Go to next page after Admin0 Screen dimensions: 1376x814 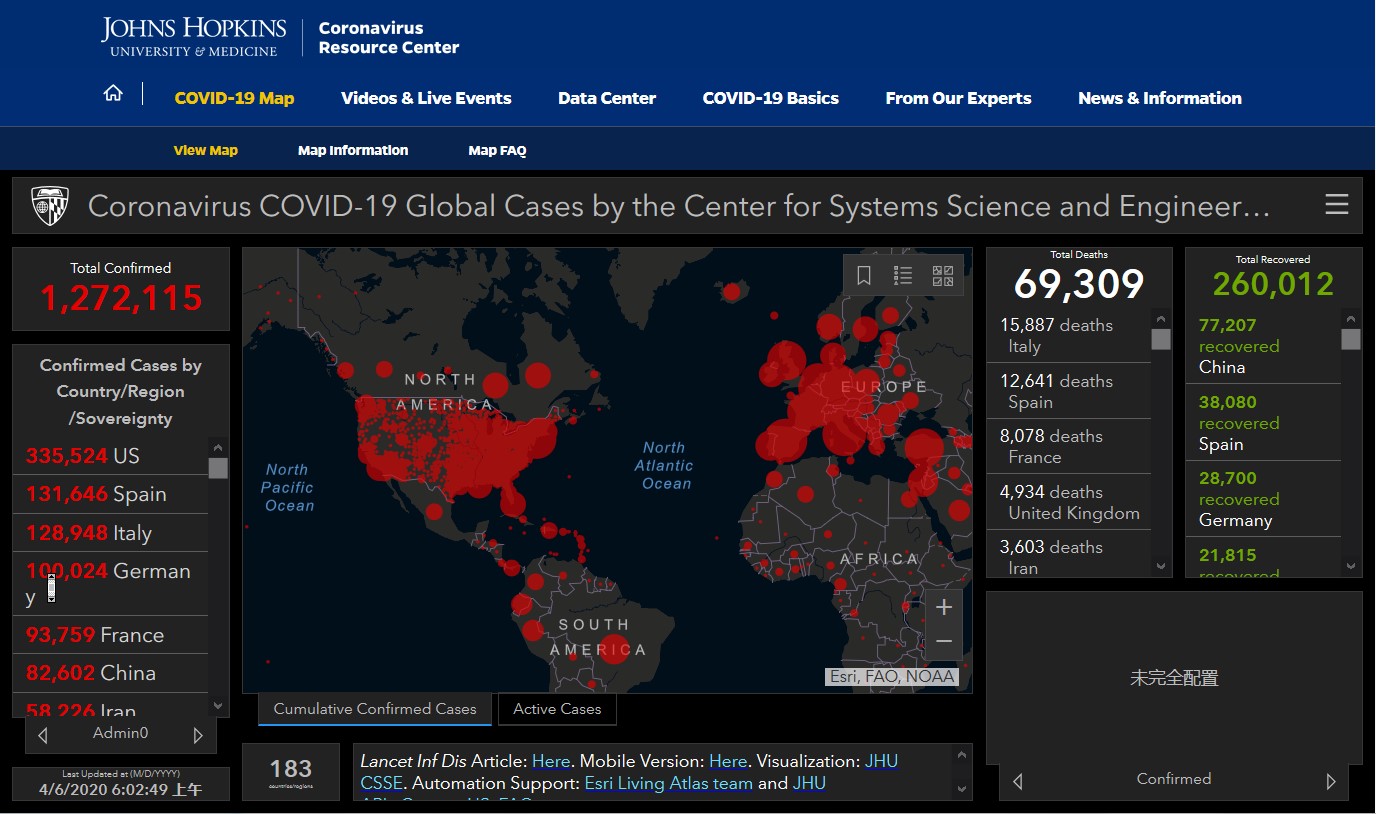pyautogui.click(x=198, y=735)
